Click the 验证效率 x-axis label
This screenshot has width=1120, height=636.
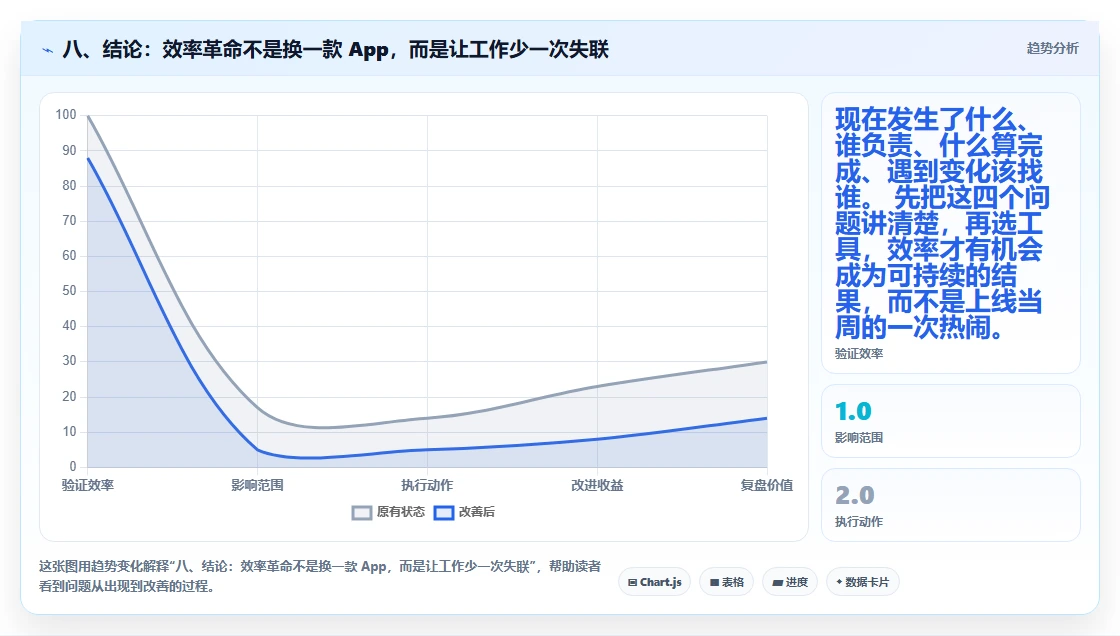click(x=88, y=485)
